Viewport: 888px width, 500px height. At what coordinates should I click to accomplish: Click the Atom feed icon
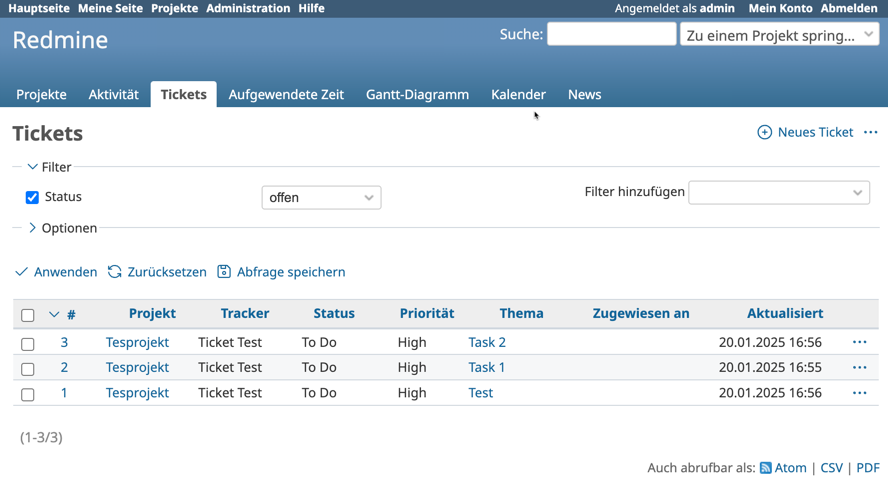click(x=766, y=468)
